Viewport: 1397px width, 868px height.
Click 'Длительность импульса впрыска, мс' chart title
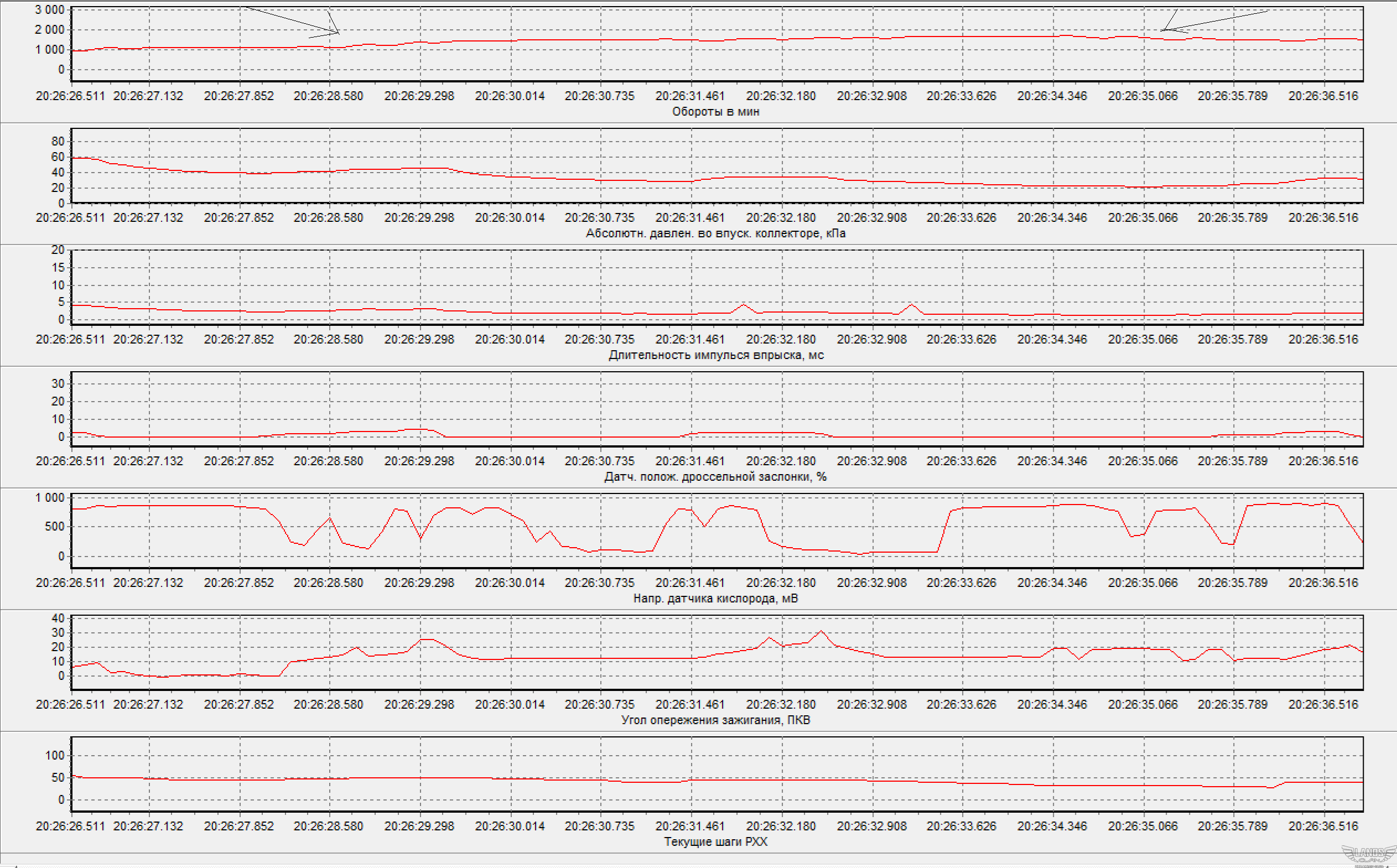click(715, 355)
